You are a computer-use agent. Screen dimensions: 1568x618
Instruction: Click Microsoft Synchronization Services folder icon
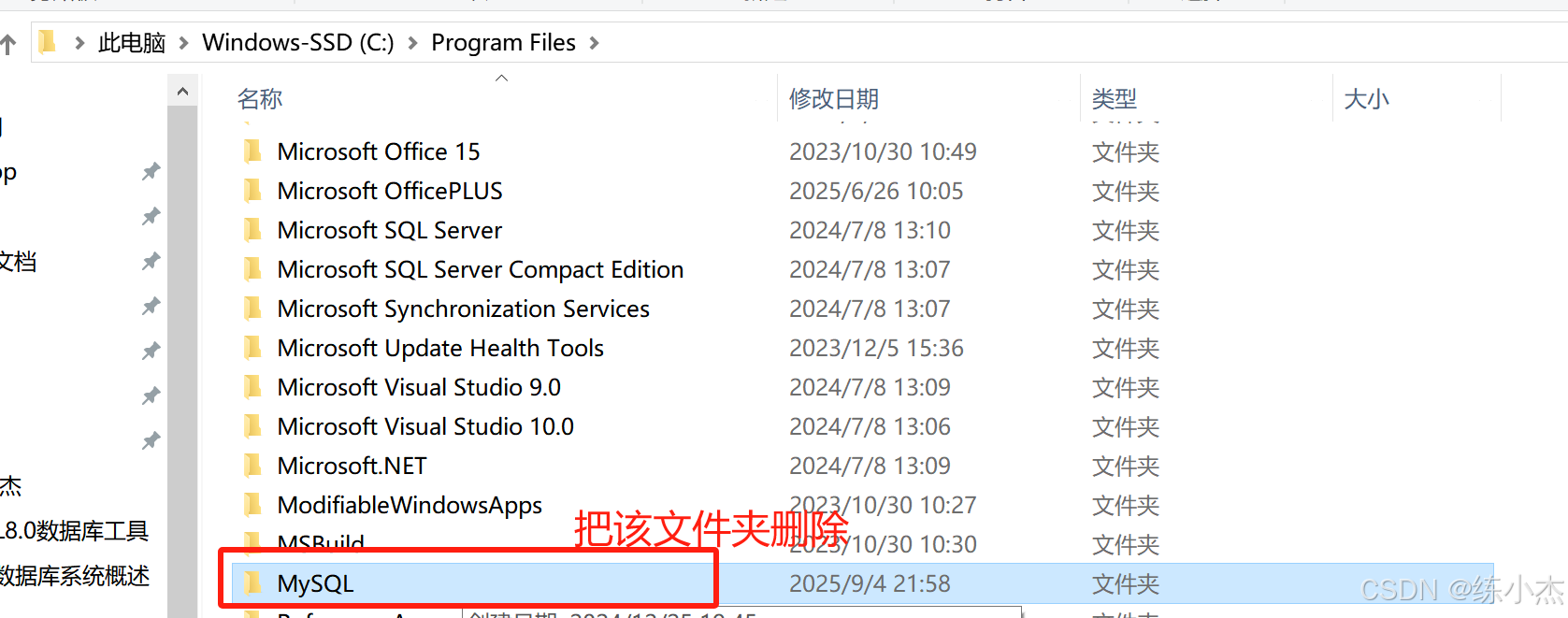pos(252,309)
